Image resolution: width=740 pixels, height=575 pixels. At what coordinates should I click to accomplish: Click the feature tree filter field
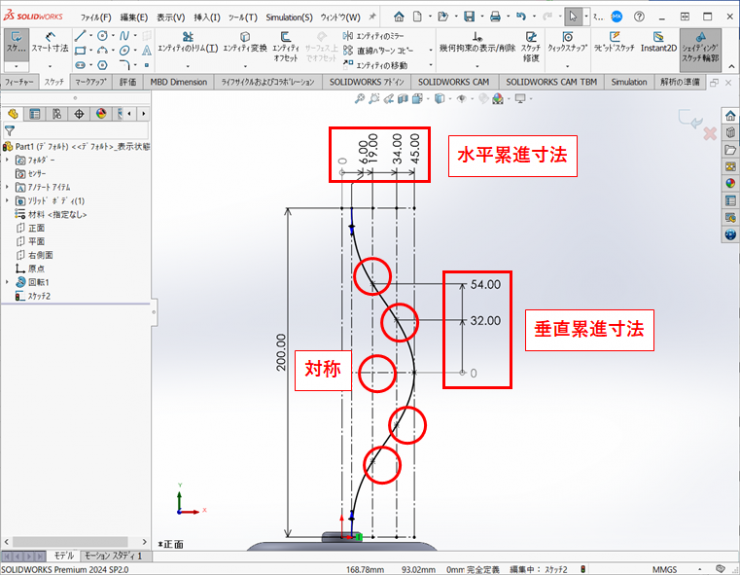point(80,130)
